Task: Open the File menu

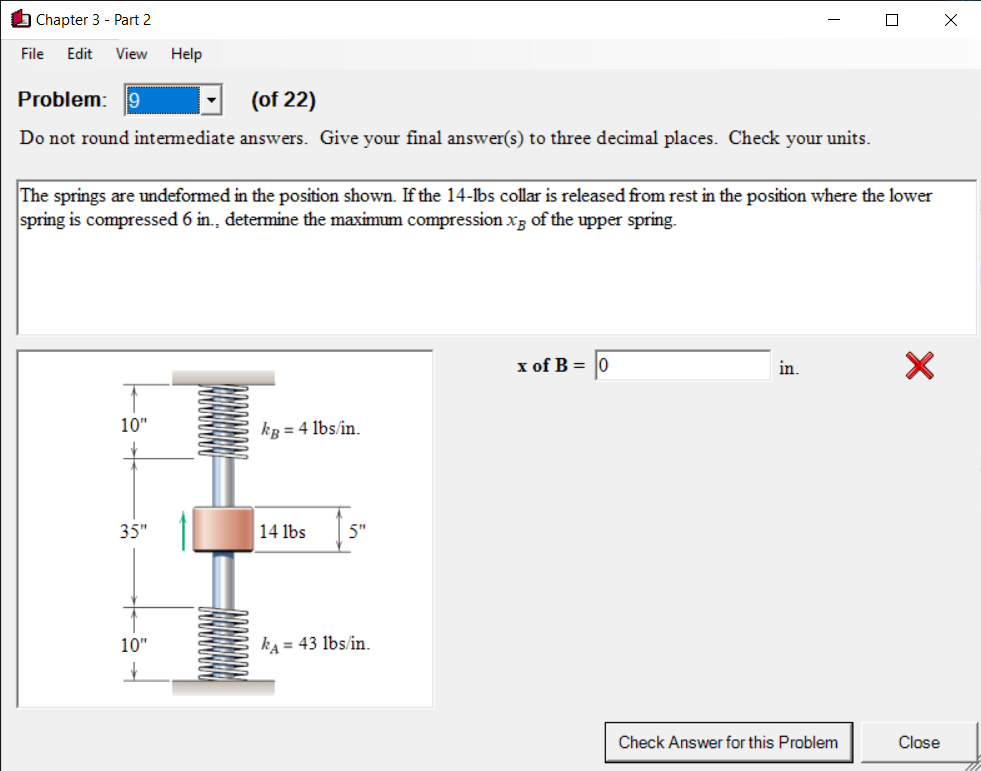Action: tap(31, 54)
